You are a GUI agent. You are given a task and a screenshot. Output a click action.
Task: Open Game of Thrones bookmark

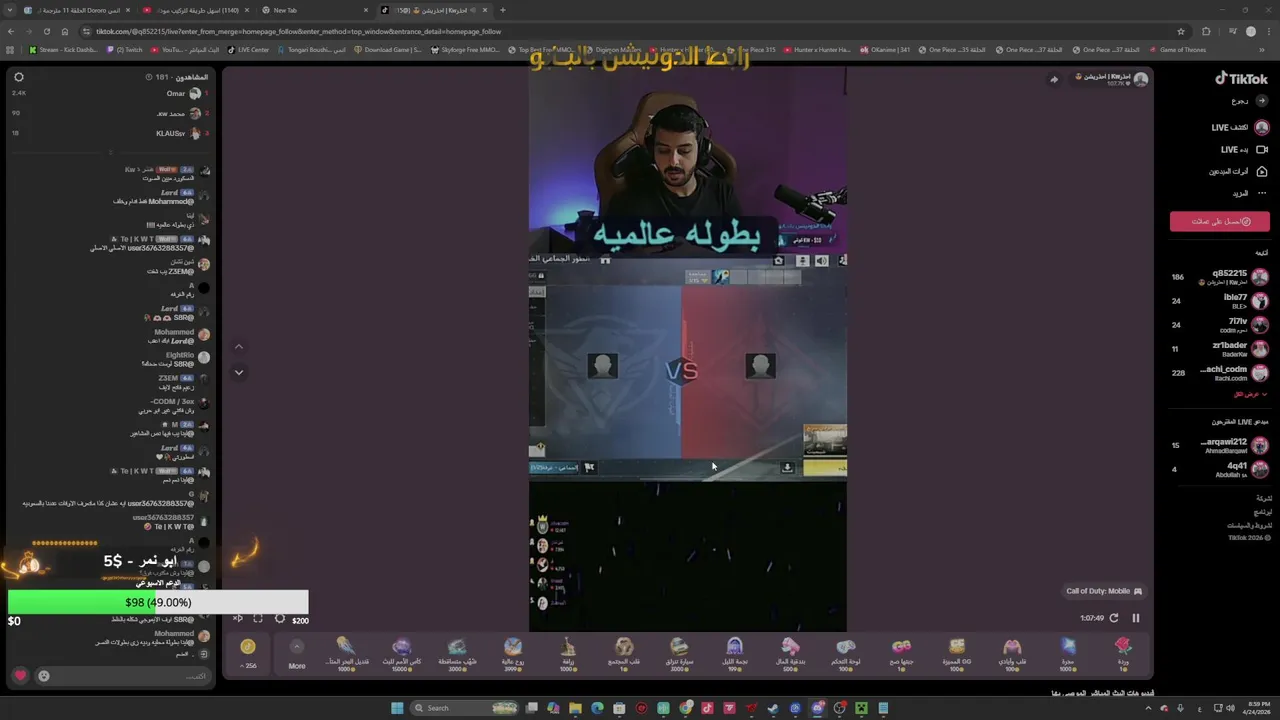click(x=1178, y=49)
